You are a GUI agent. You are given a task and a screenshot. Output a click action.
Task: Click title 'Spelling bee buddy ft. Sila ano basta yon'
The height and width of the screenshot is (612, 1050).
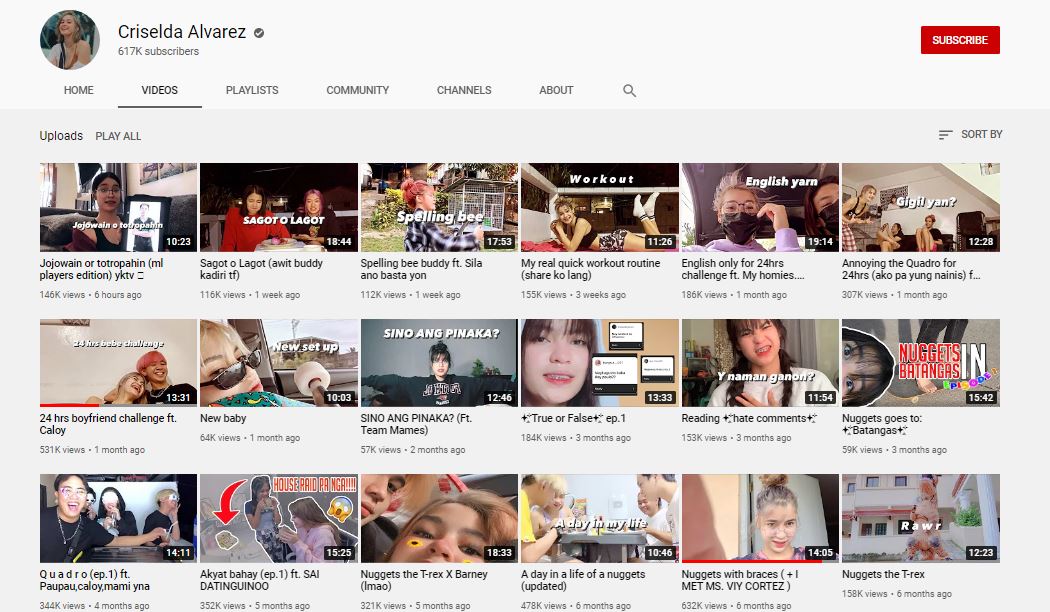421,269
